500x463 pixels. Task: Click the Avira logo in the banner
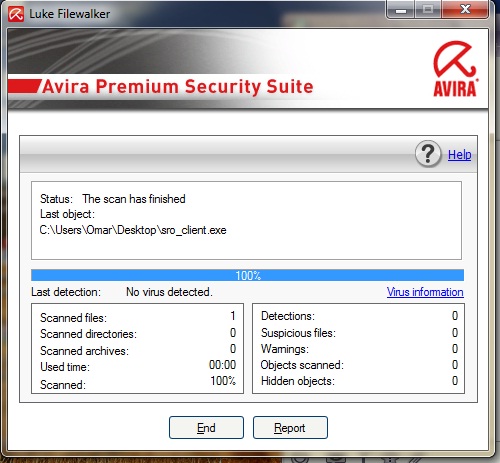(x=455, y=69)
